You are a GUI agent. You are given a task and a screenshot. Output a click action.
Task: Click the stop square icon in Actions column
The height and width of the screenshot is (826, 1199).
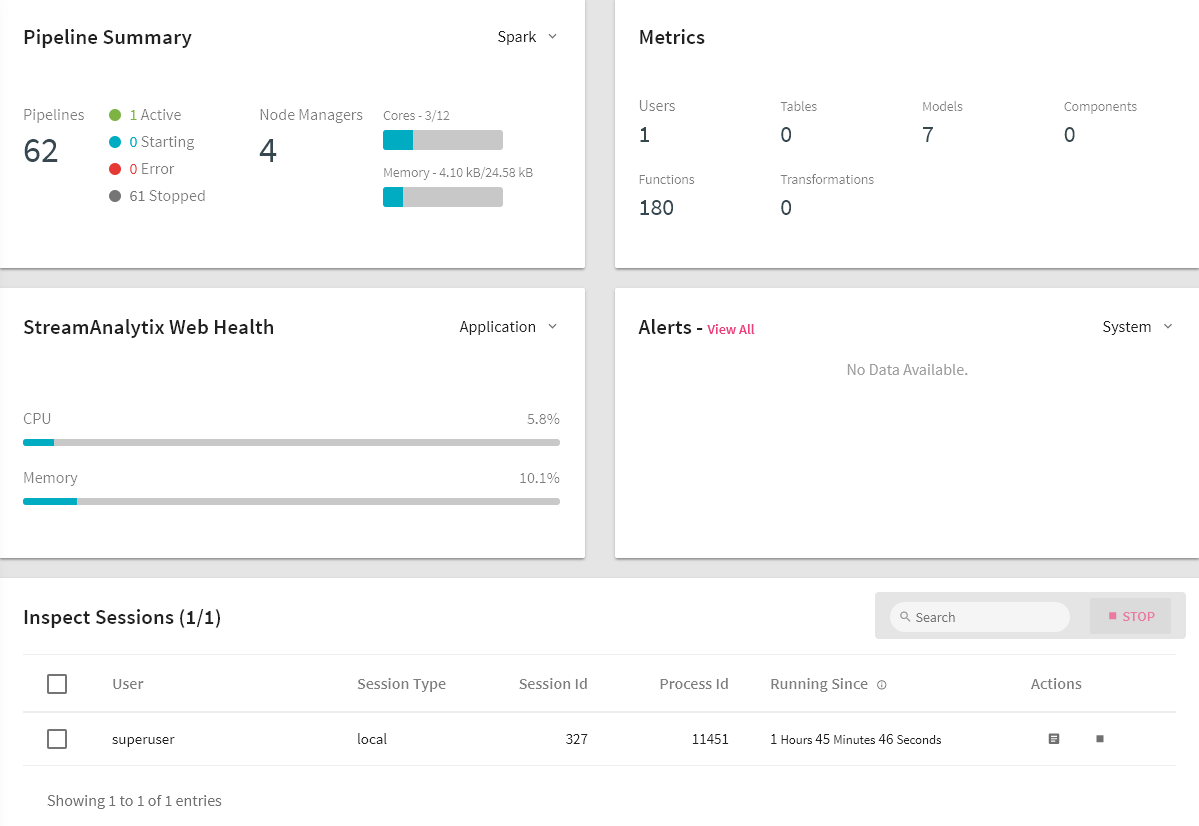[1100, 739]
